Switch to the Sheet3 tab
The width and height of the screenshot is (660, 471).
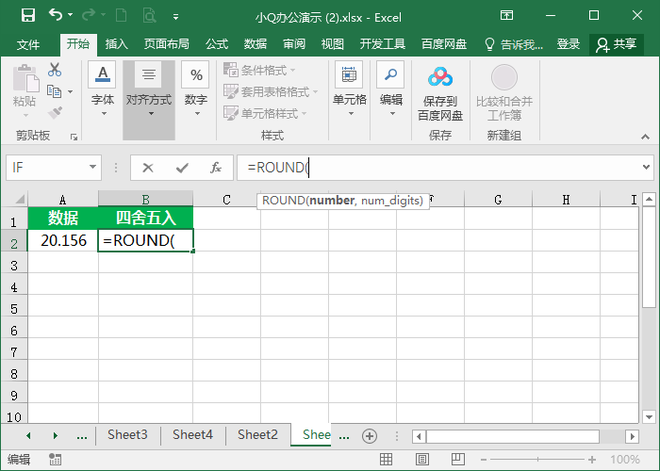coord(128,435)
